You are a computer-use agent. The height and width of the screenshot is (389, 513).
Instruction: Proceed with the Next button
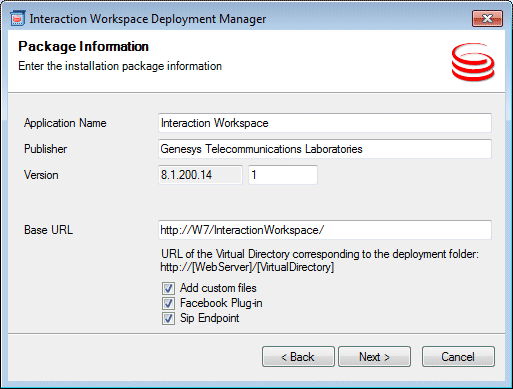(374, 357)
